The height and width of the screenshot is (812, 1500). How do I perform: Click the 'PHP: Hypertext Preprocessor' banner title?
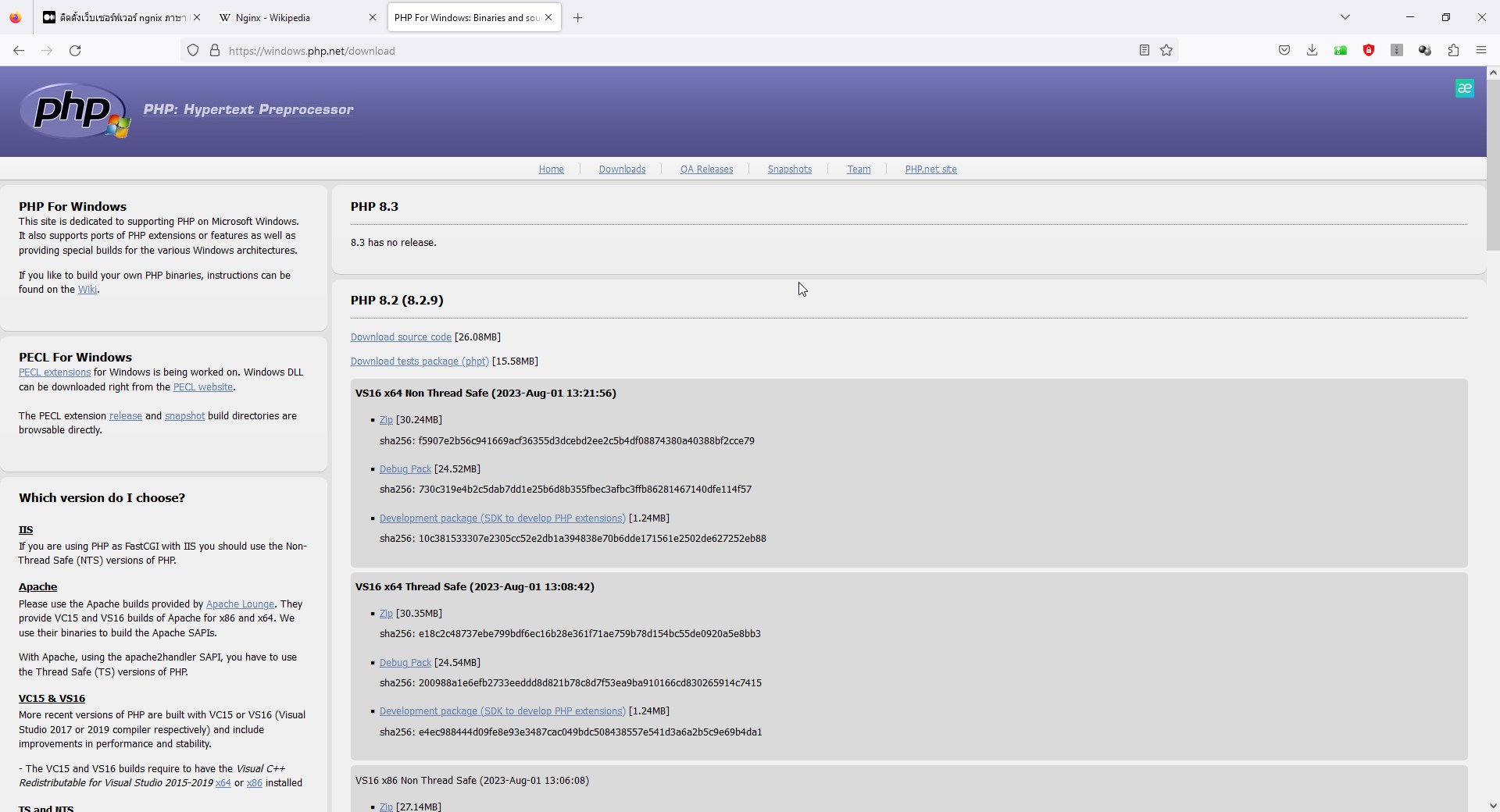(x=248, y=109)
